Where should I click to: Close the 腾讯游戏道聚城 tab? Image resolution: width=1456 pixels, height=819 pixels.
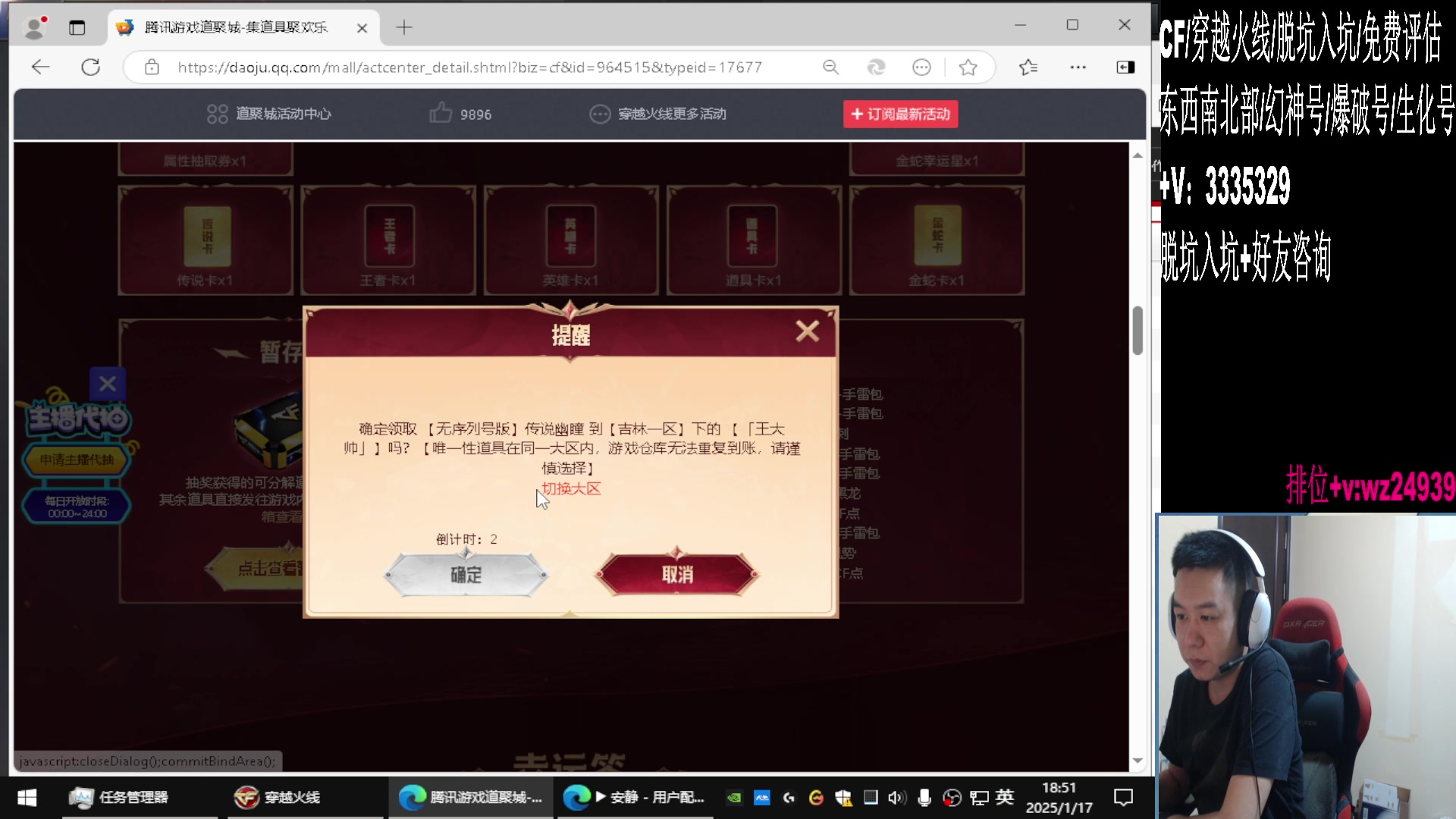(x=362, y=28)
